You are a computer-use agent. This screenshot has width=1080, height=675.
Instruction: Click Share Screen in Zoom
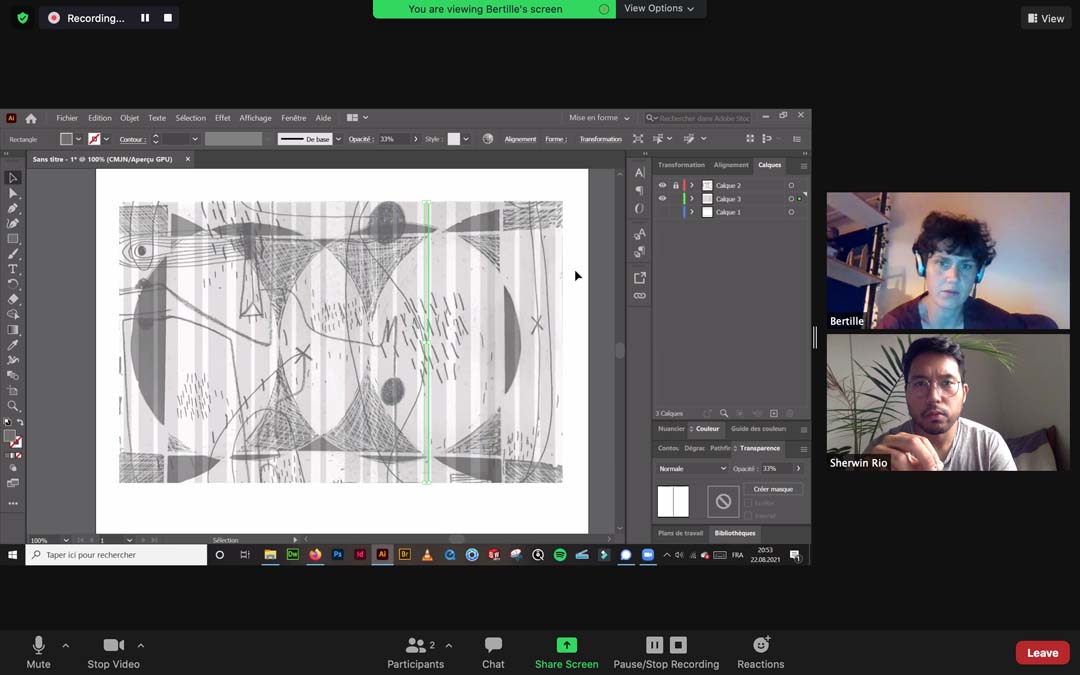pyautogui.click(x=566, y=652)
